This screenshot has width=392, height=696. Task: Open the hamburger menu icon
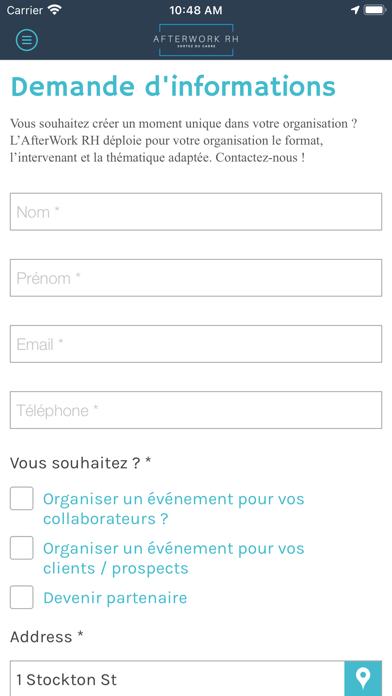(27, 40)
